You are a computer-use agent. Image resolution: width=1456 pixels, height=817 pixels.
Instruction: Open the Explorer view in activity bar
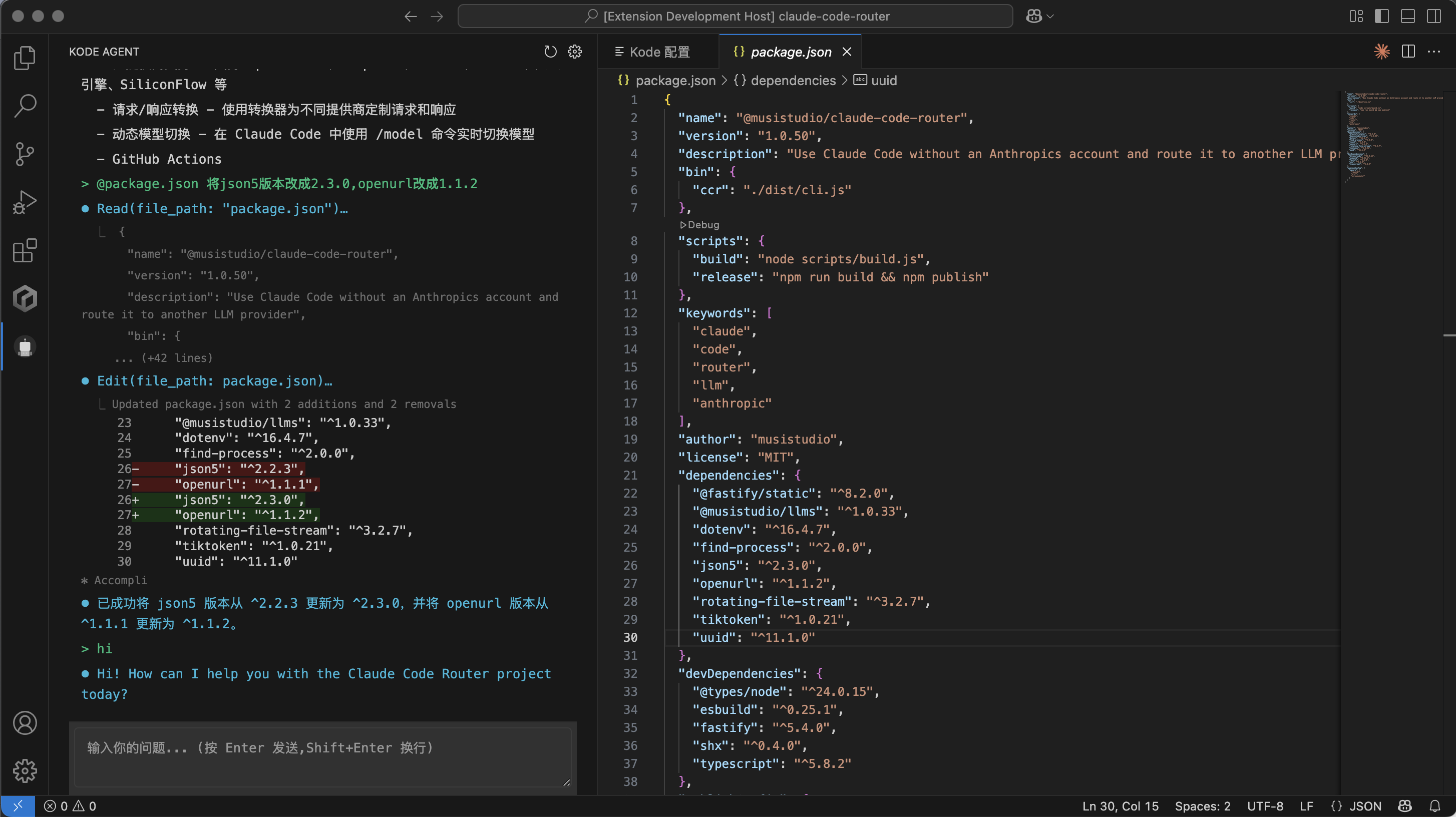click(25, 58)
